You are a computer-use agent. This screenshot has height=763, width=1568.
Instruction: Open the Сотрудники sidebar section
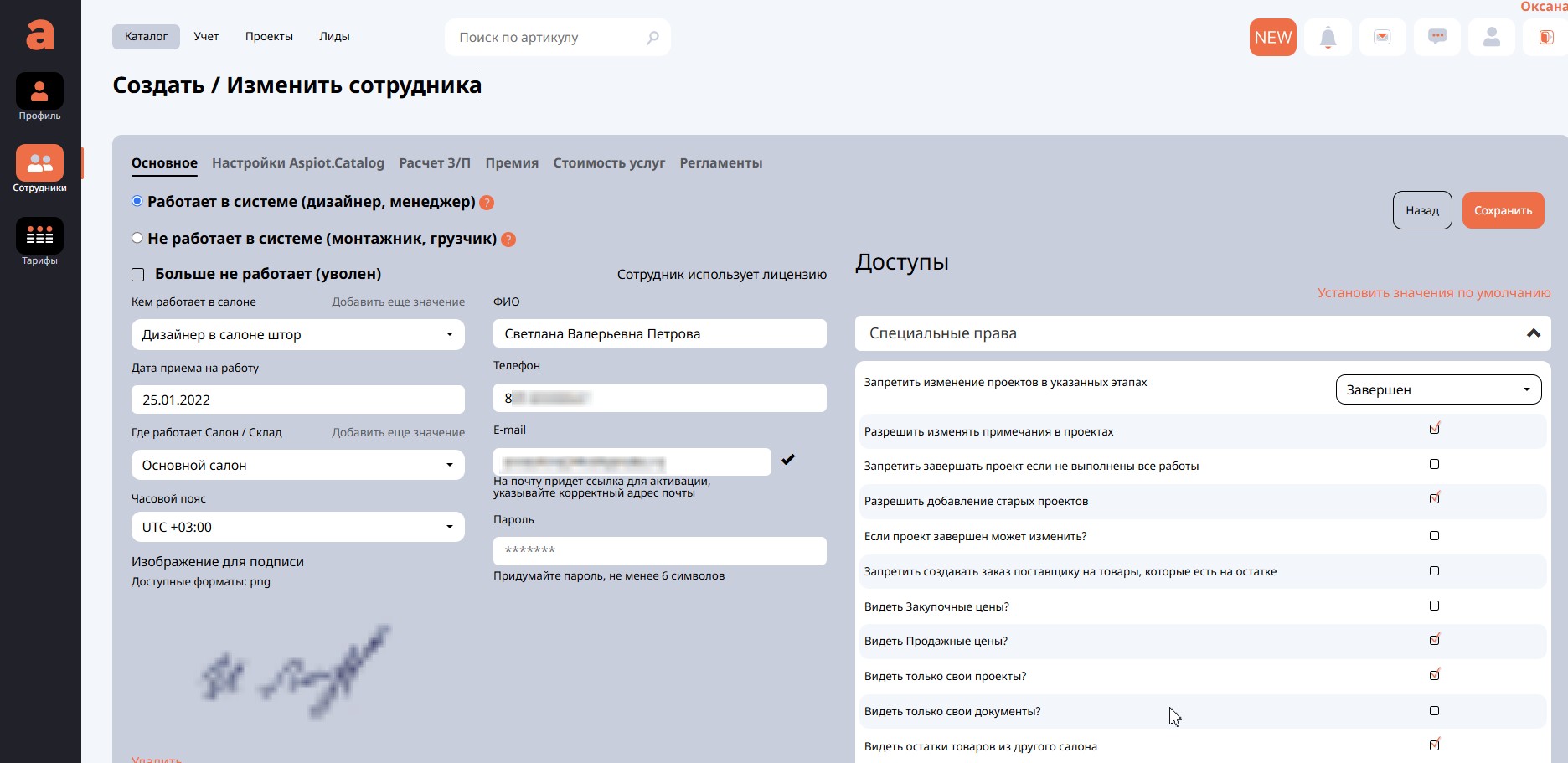39,164
